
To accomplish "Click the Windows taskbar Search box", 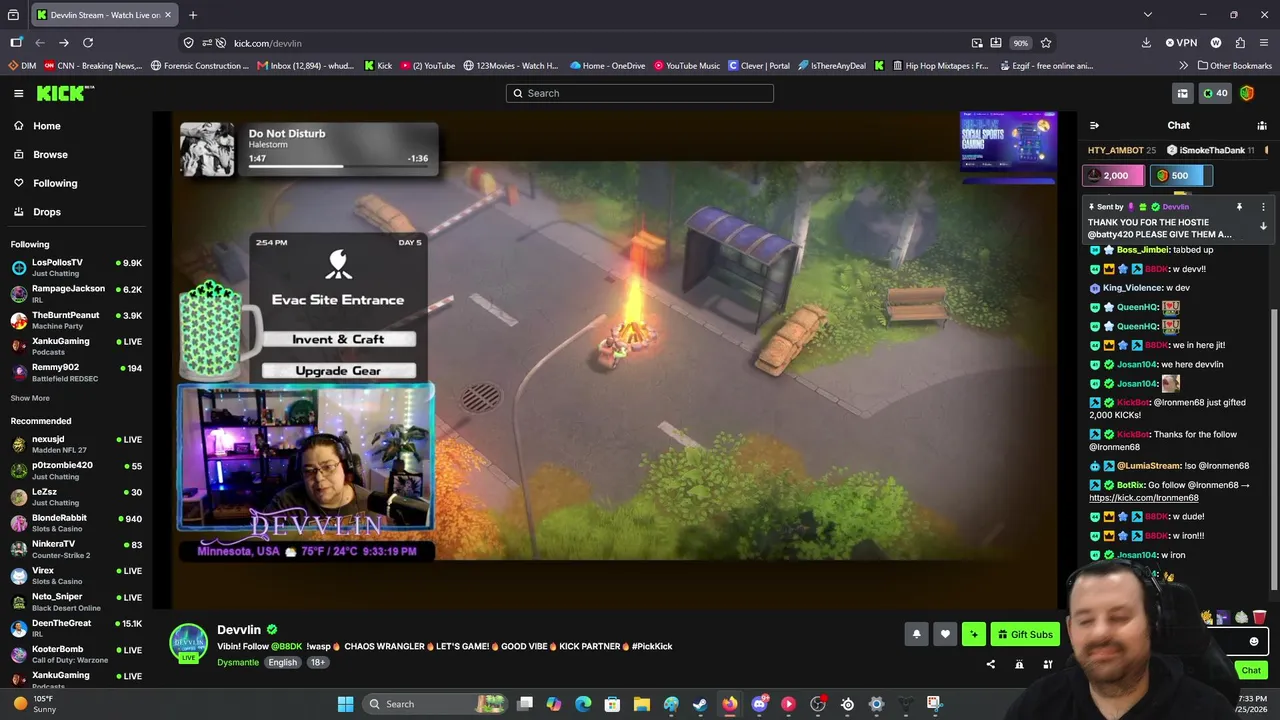I will click(436, 704).
